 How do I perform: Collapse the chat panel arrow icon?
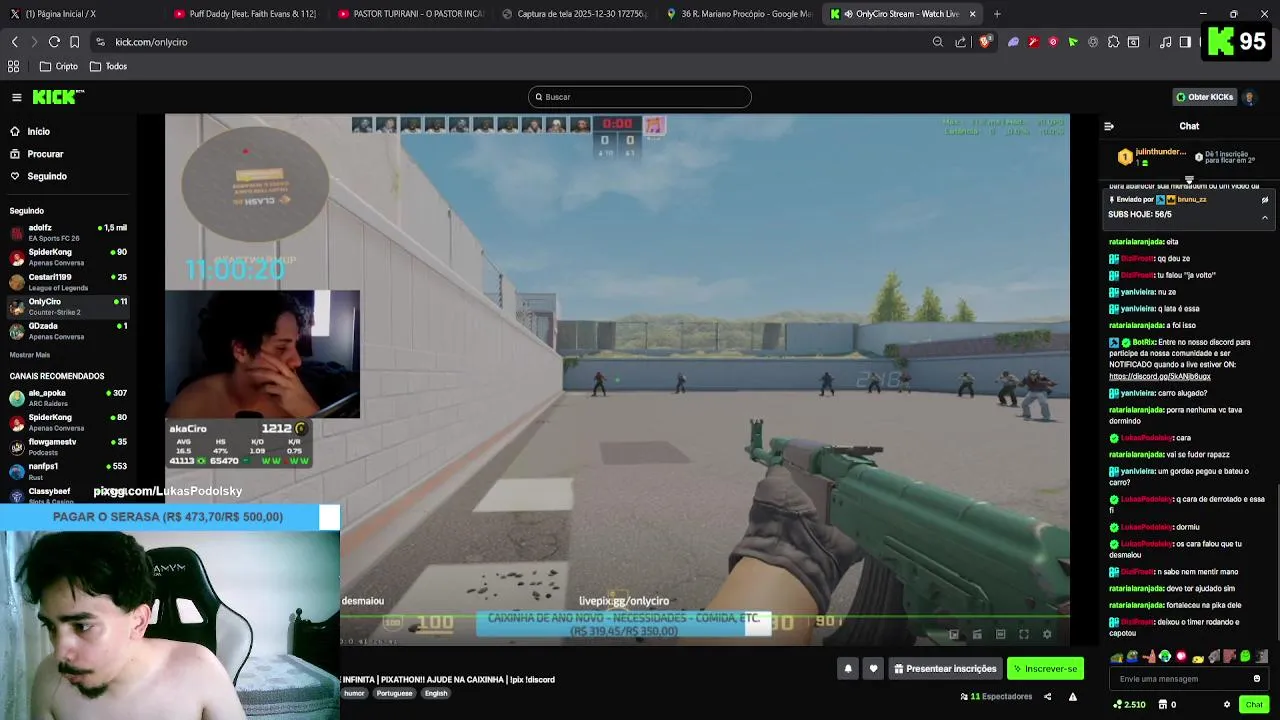(x=1108, y=126)
